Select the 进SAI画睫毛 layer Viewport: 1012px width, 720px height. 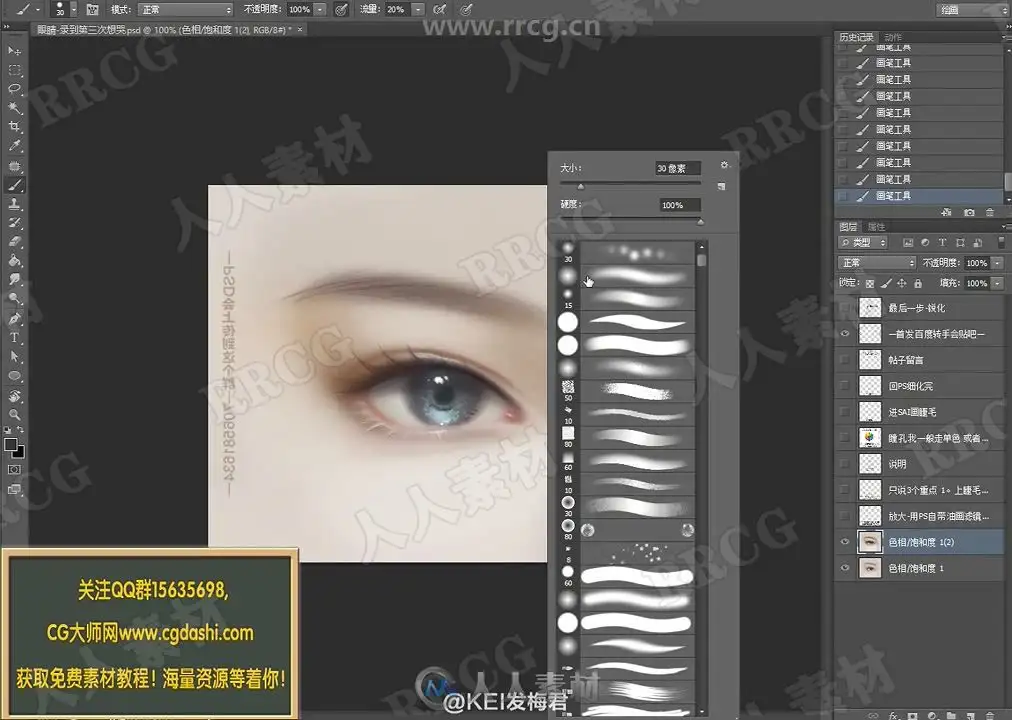point(919,412)
